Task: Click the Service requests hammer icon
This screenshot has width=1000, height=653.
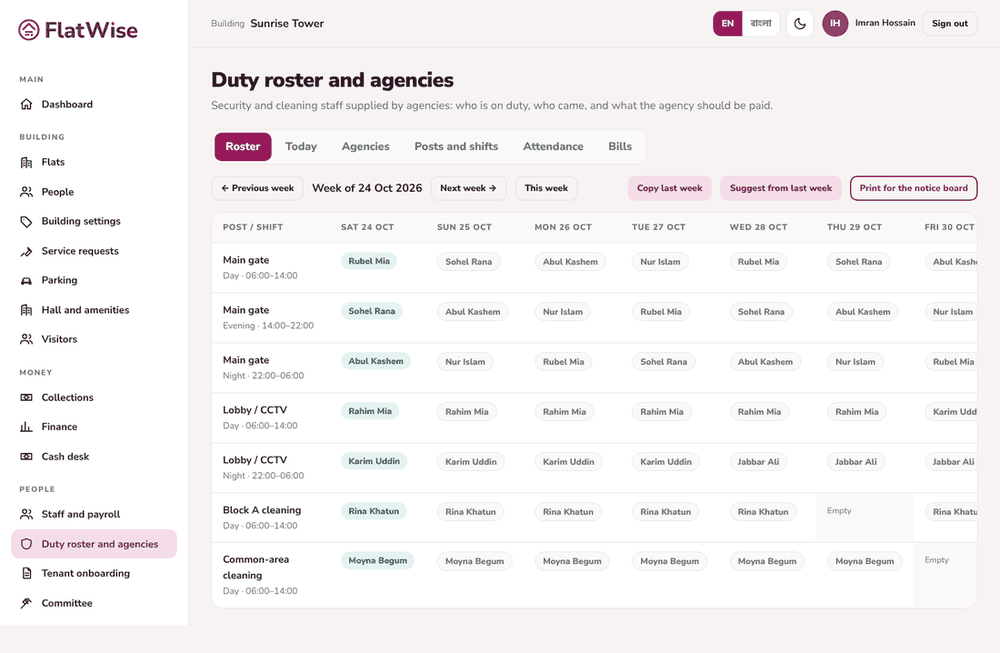Action: [x=26, y=251]
